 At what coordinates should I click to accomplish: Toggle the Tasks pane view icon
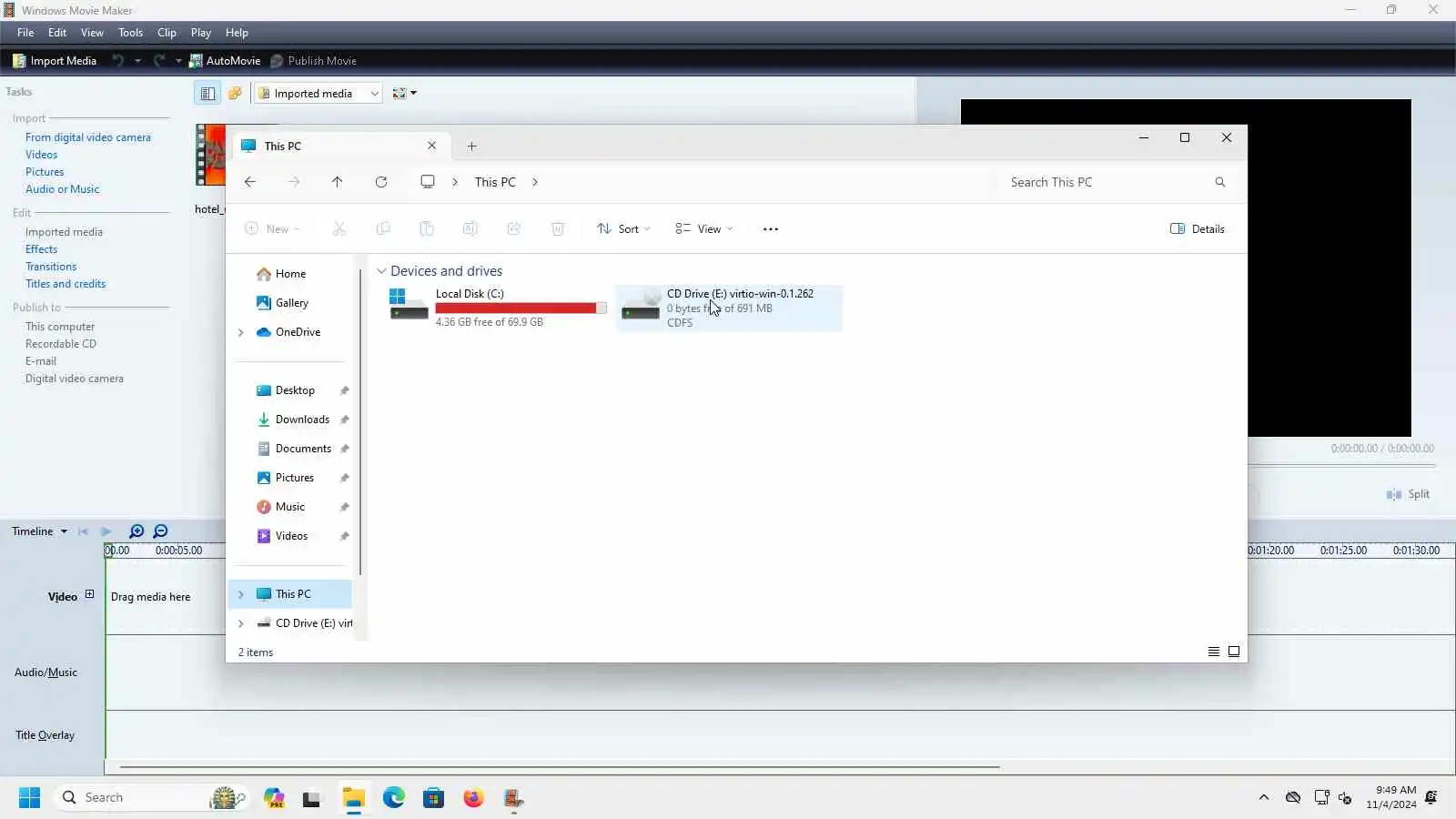pyautogui.click(x=207, y=93)
